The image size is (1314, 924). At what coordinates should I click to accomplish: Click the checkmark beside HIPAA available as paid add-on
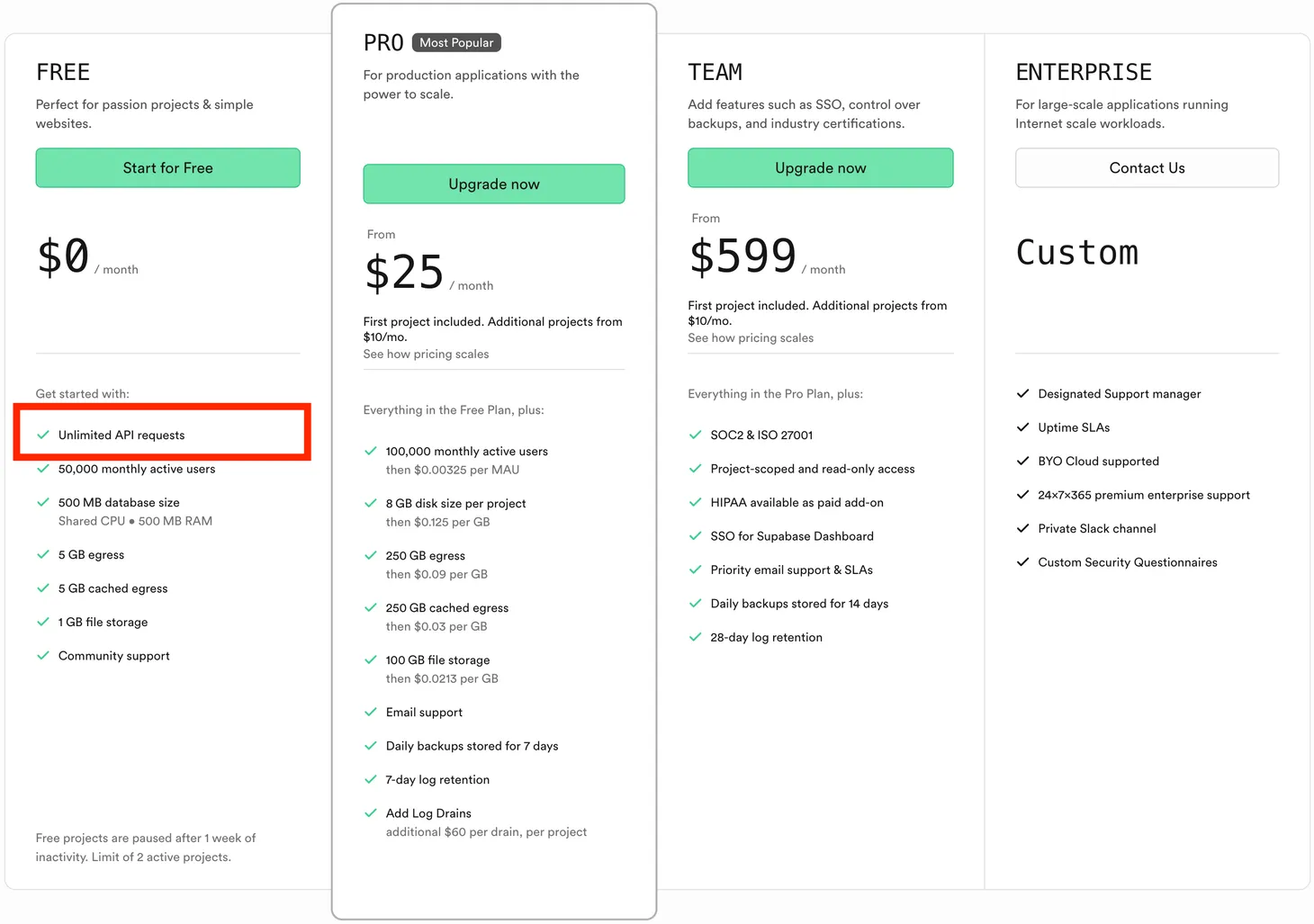695,502
